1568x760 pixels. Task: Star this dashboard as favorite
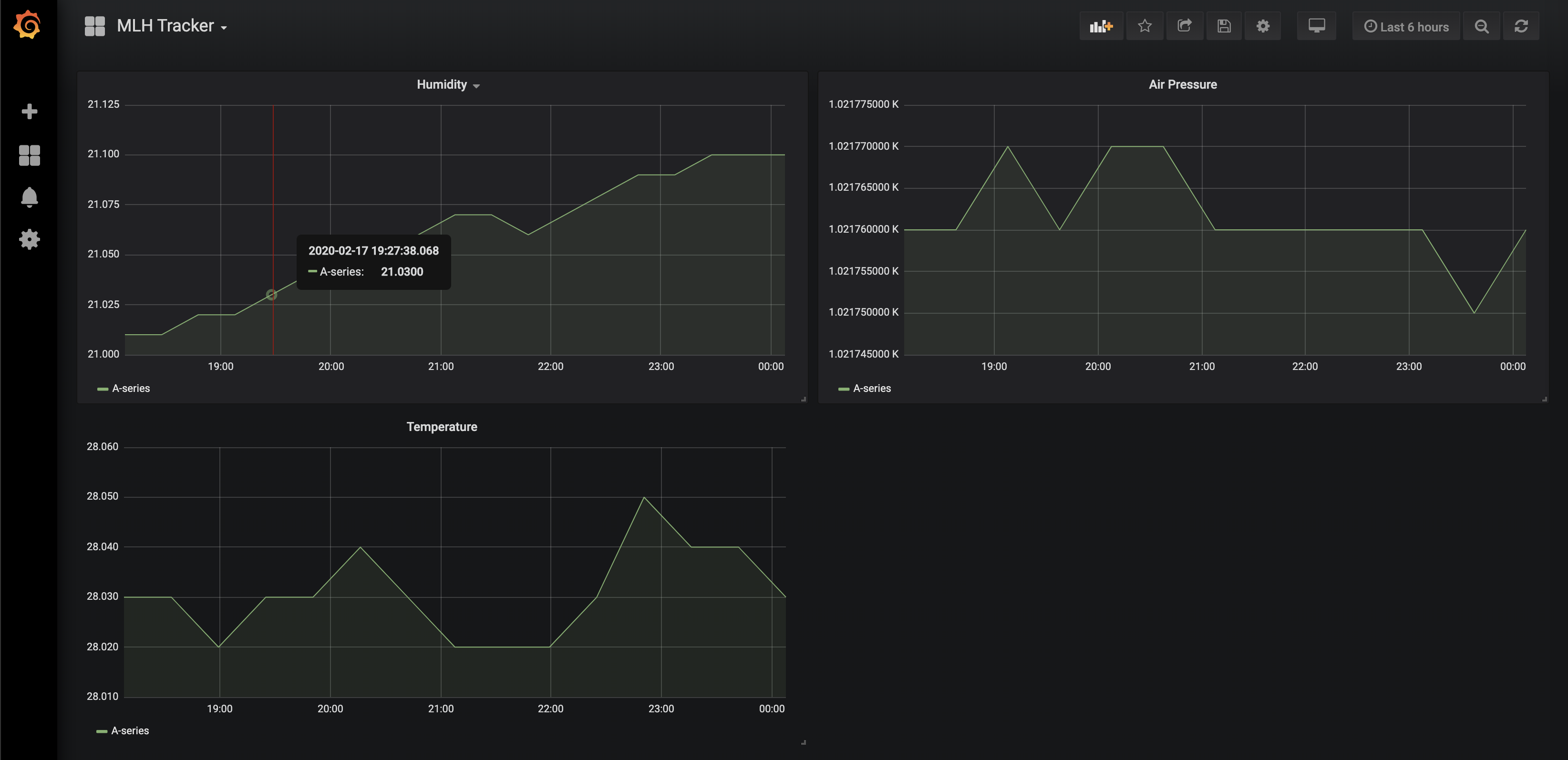[x=1145, y=26]
